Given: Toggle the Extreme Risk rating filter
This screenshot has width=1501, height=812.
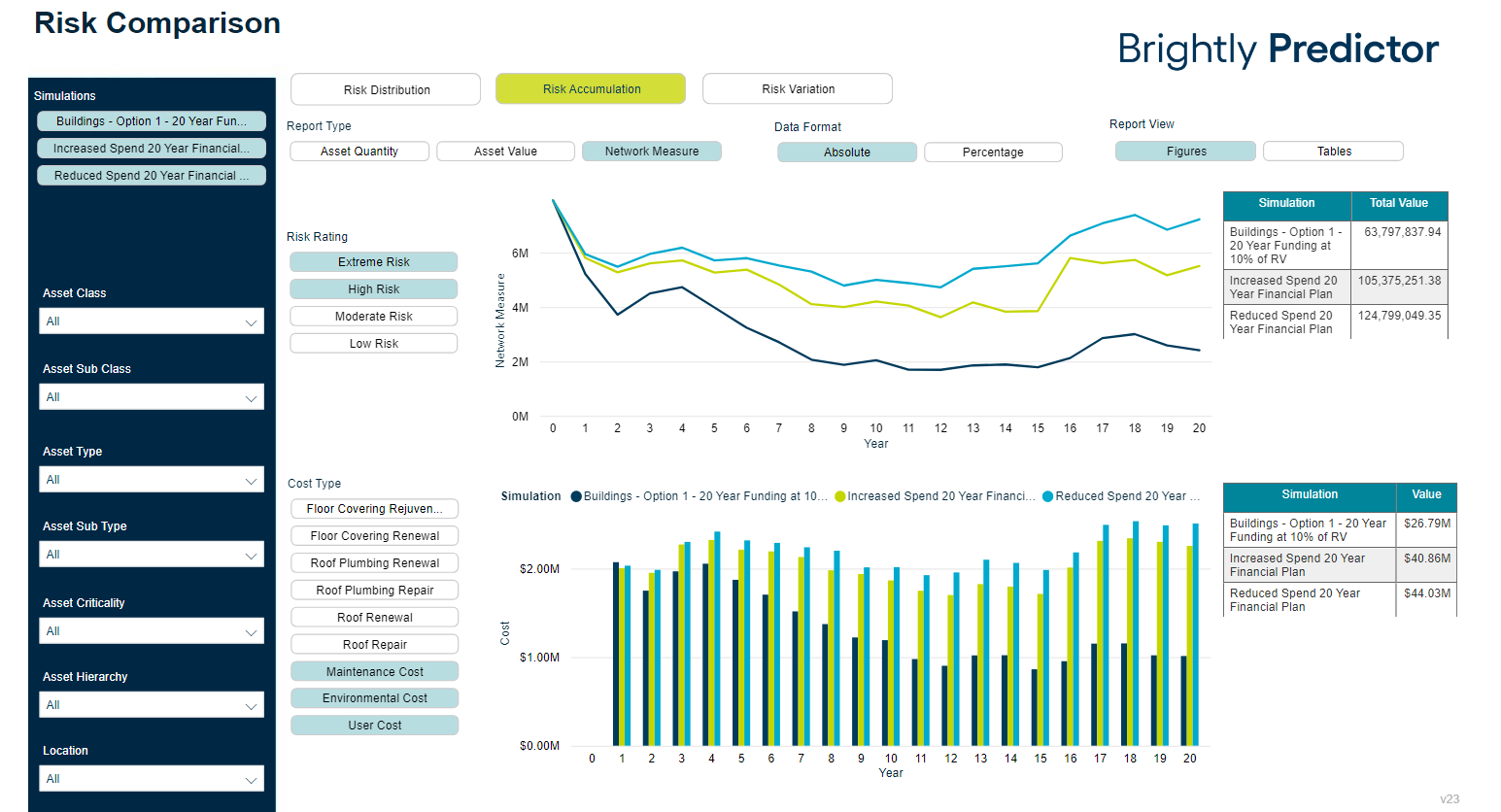Looking at the screenshot, I should point(373,262).
